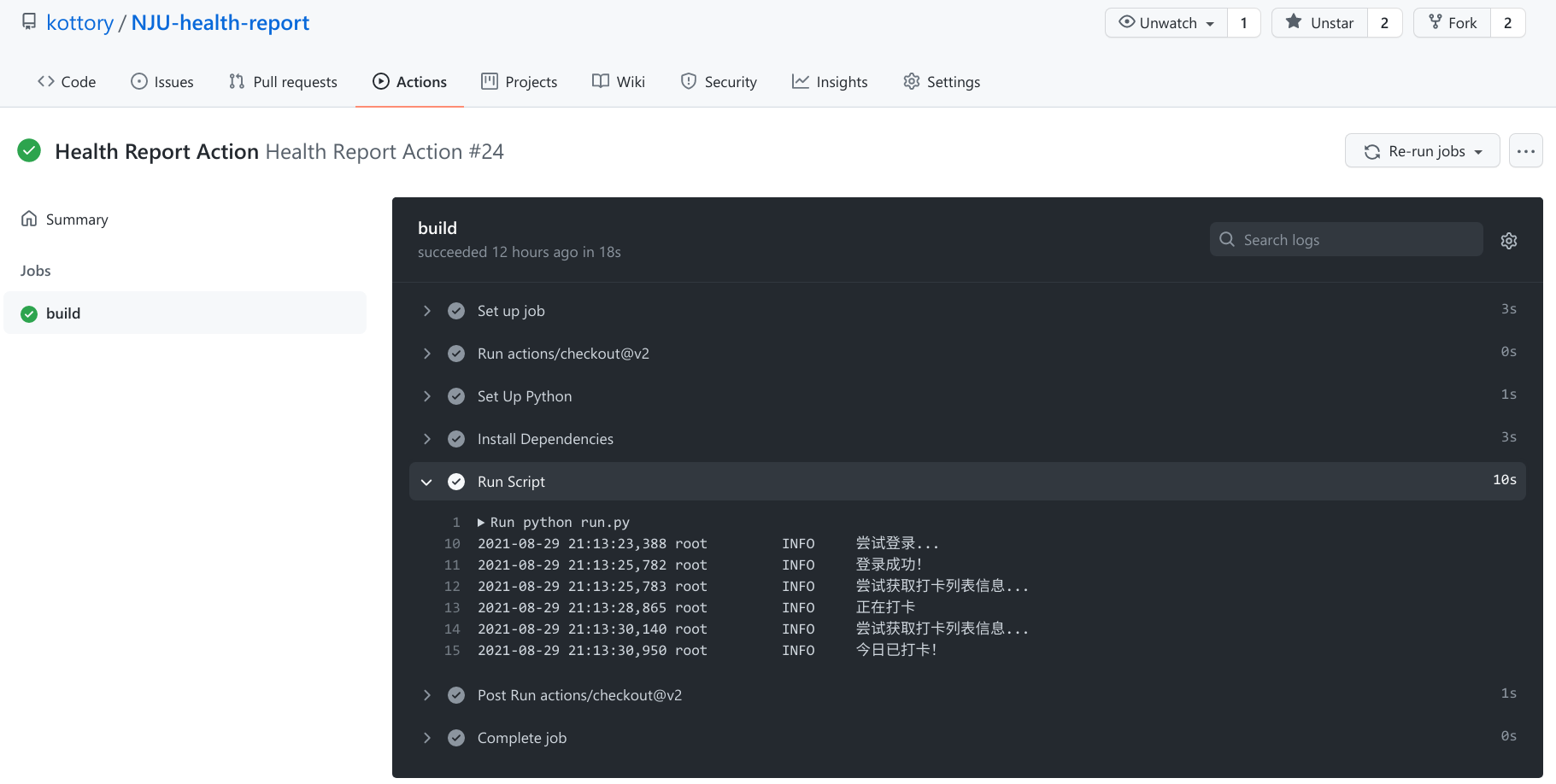
Task: Open the Projects tab
Action: pos(520,82)
